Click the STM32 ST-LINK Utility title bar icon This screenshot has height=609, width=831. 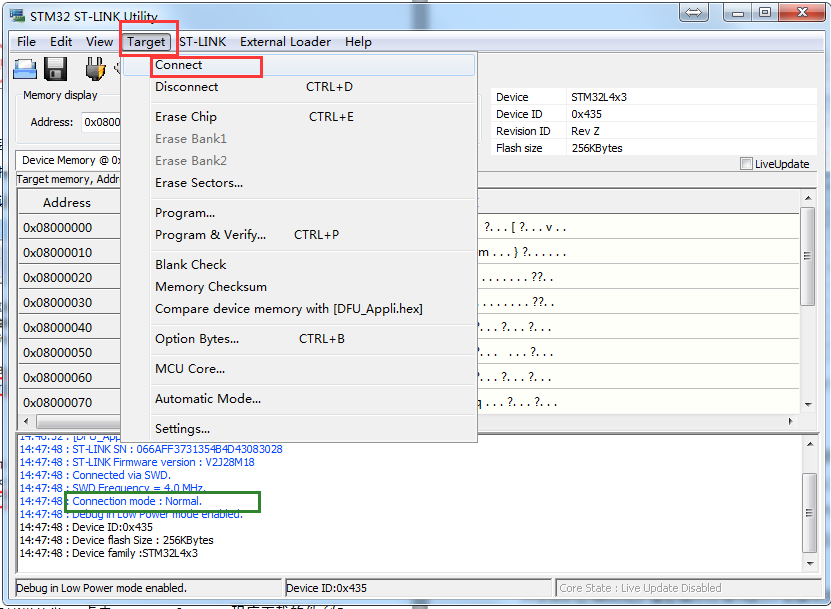click(x=17, y=16)
